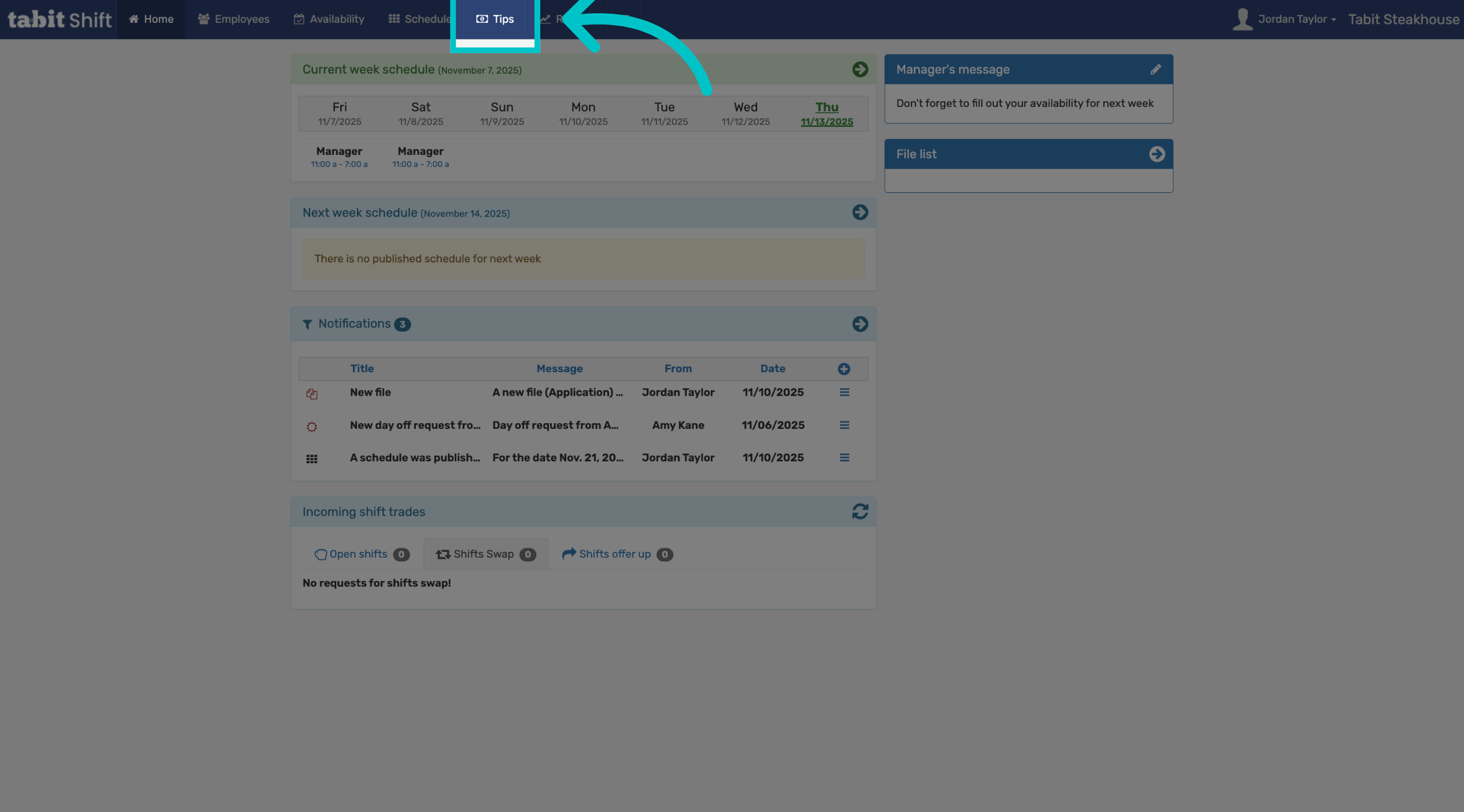The image size is (1464, 812).
Task: Select Tue 11/11/2025 day column
Action: [665, 114]
